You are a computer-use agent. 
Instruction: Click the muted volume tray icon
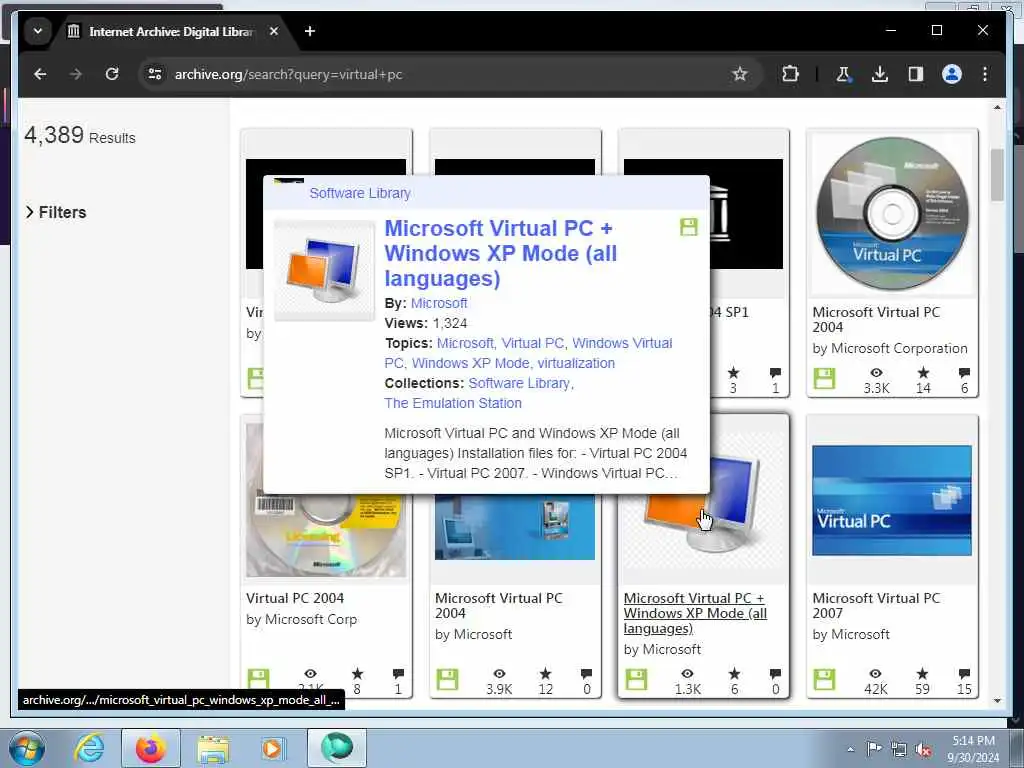pos(923,749)
